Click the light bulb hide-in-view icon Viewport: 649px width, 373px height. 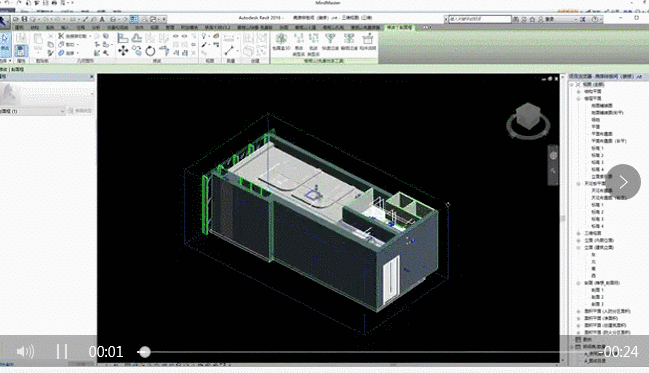coord(204,36)
